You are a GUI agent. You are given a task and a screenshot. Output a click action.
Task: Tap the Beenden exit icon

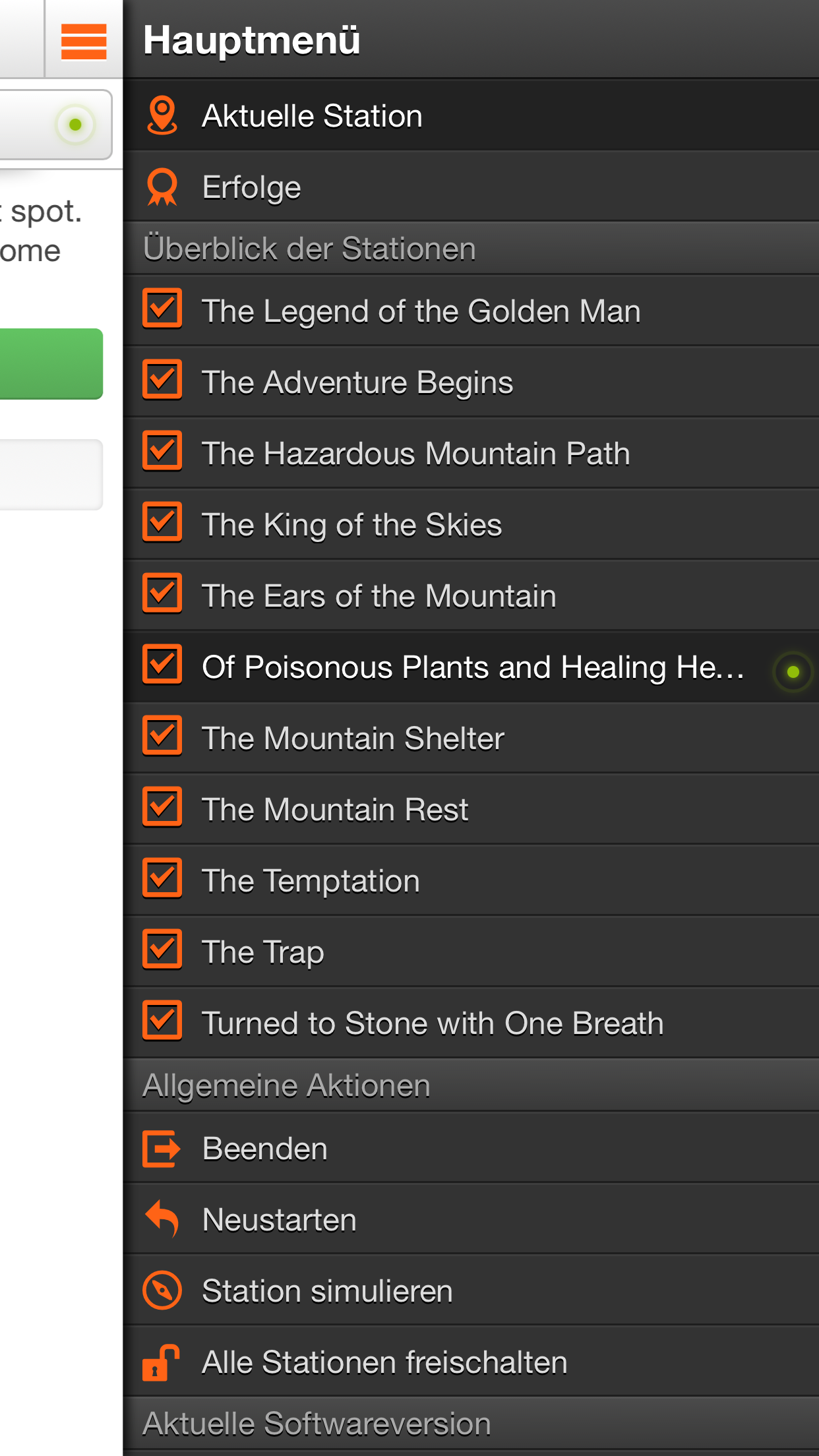(162, 1149)
